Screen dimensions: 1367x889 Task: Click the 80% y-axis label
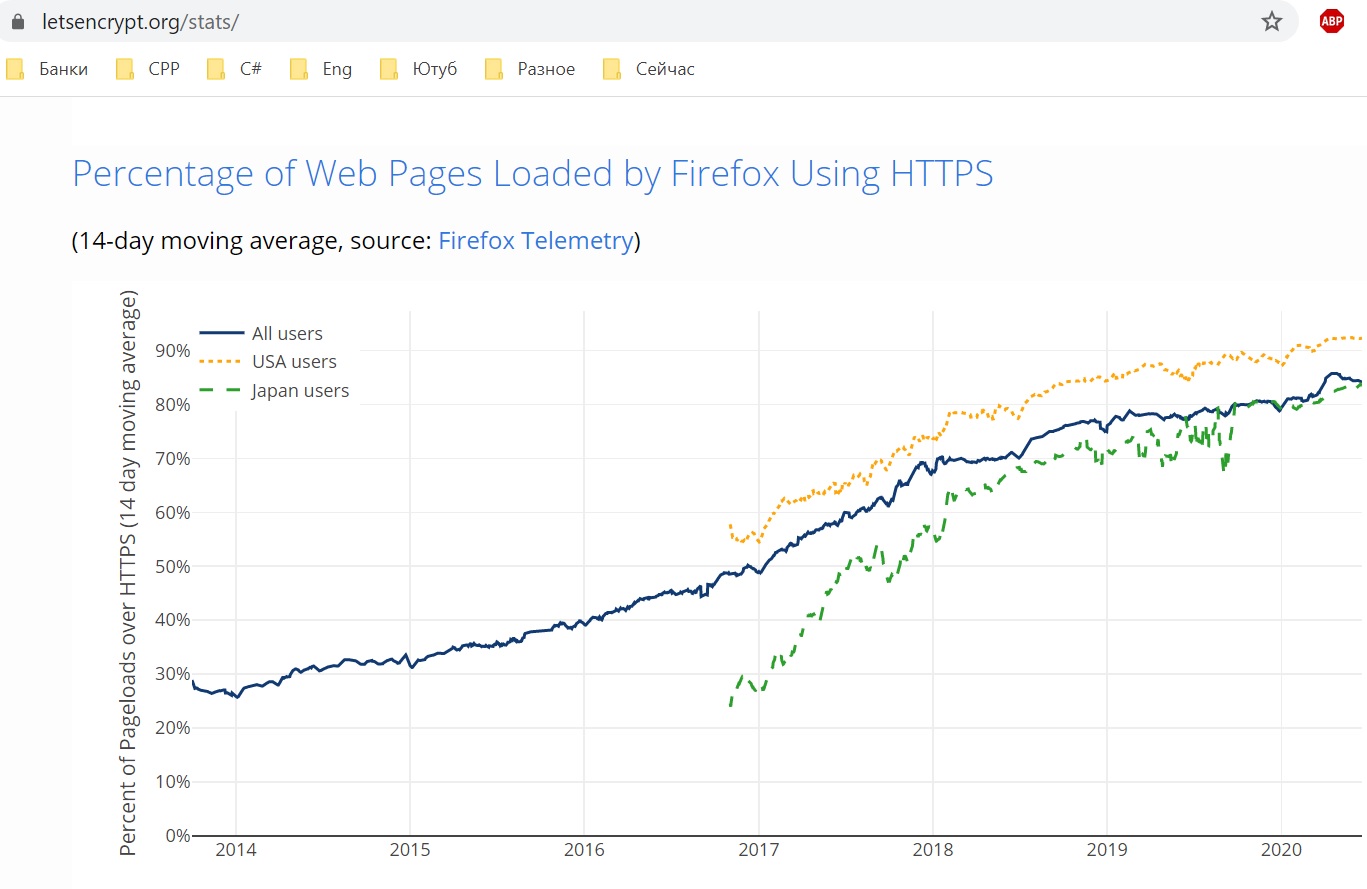(171, 405)
